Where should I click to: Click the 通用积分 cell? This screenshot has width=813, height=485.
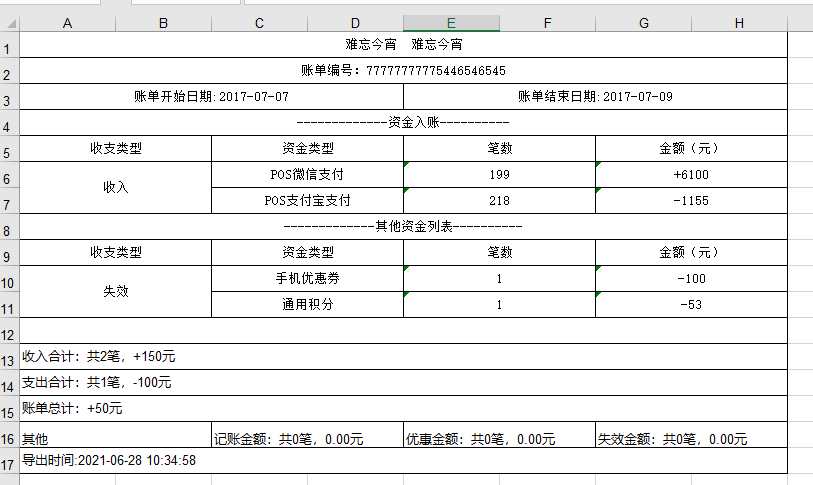tap(307, 304)
